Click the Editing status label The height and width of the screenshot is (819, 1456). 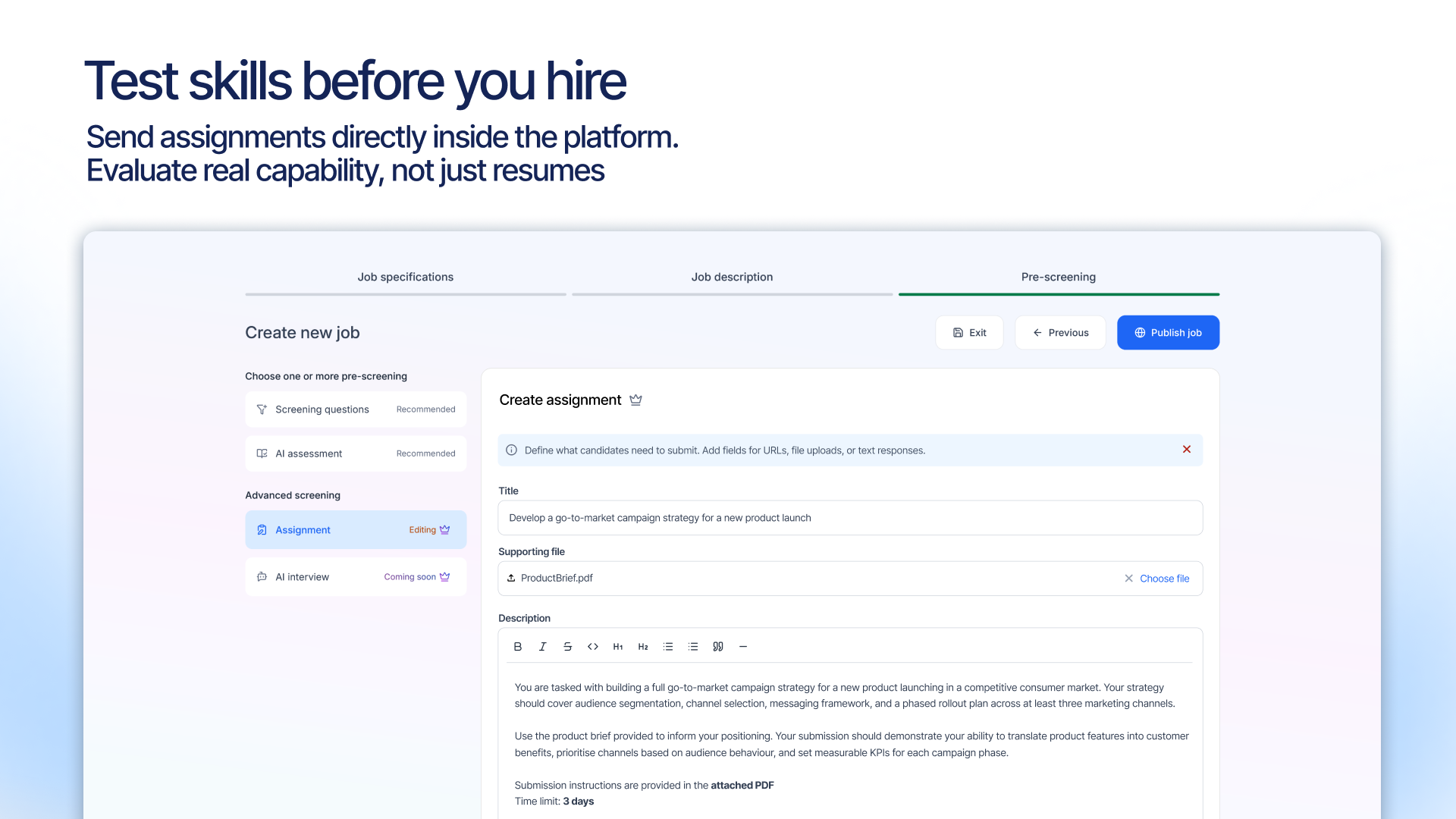coord(422,530)
